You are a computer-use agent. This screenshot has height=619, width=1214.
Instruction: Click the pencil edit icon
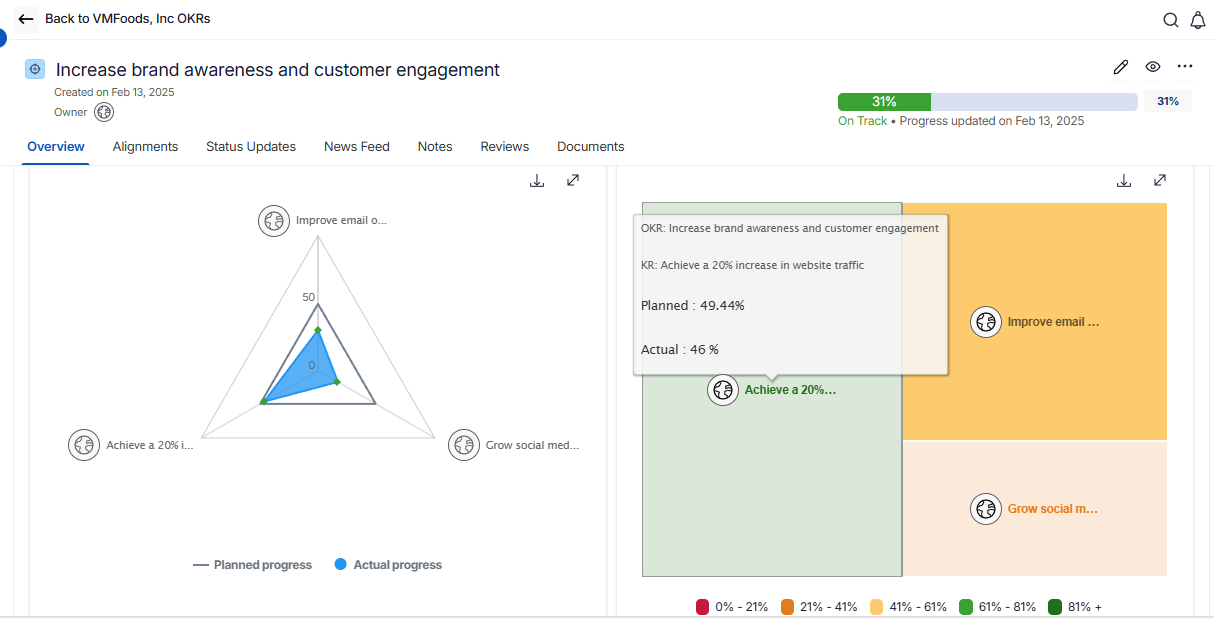pyautogui.click(x=1121, y=67)
